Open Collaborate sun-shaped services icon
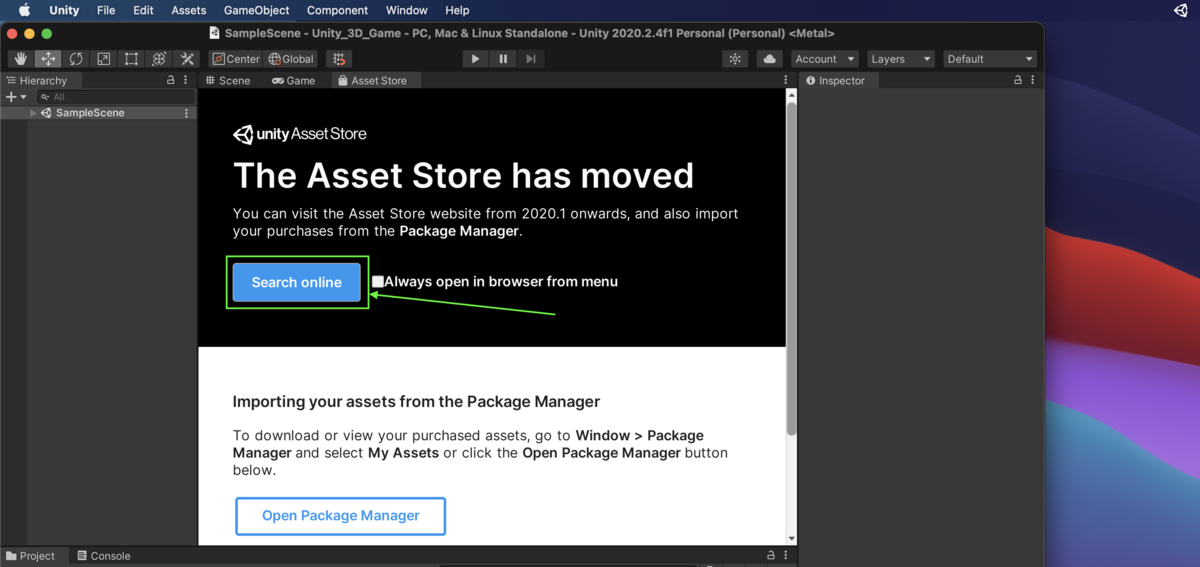1200x567 pixels. (x=735, y=59)
